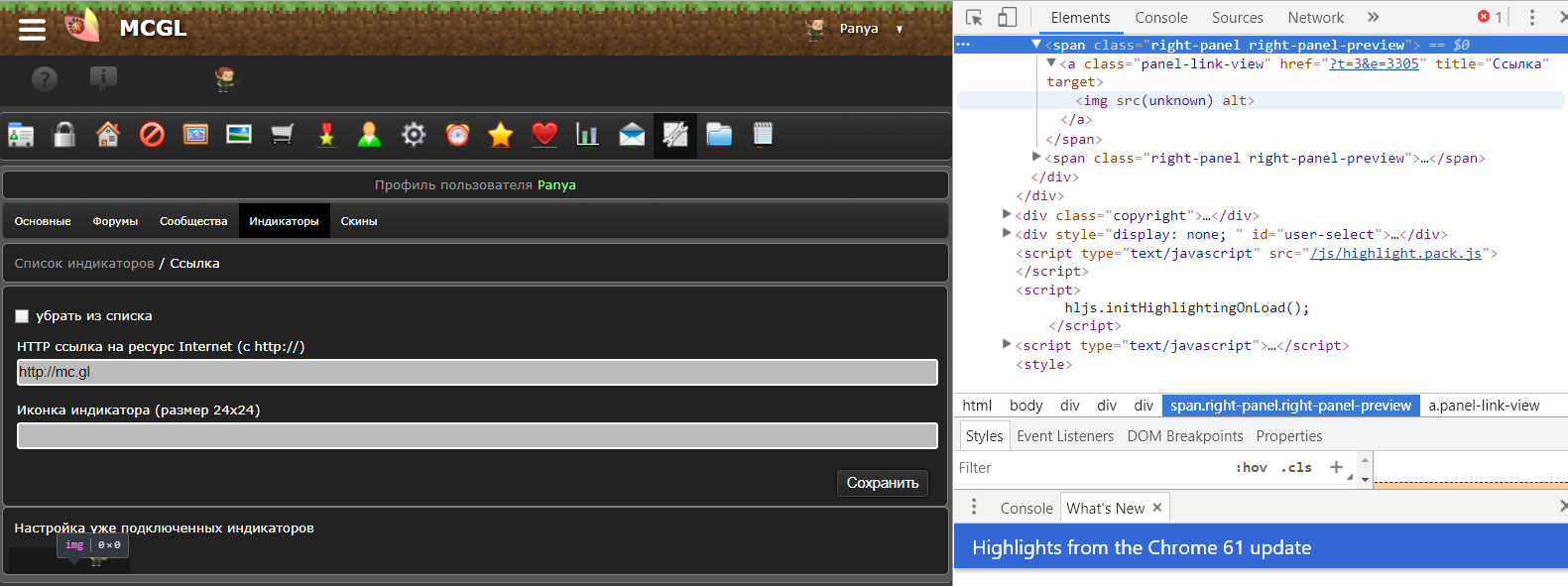1568x586 pixels.
Task: Open the question mark help icon
Action: (45, 79)
